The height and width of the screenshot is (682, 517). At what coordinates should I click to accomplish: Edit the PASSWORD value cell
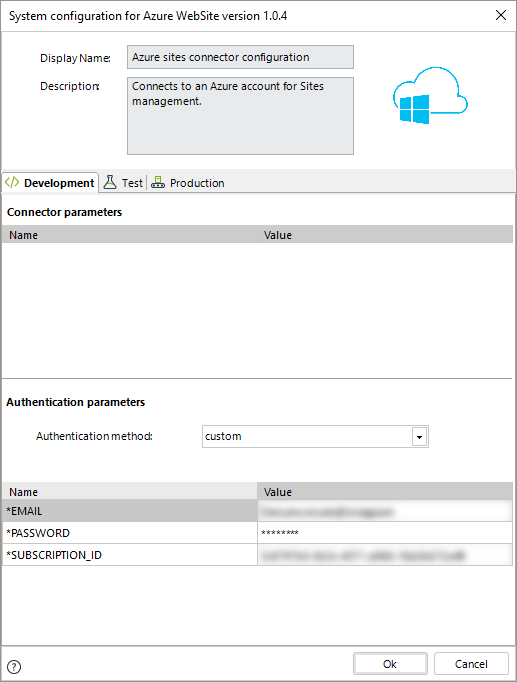click(x=385, y=533)
